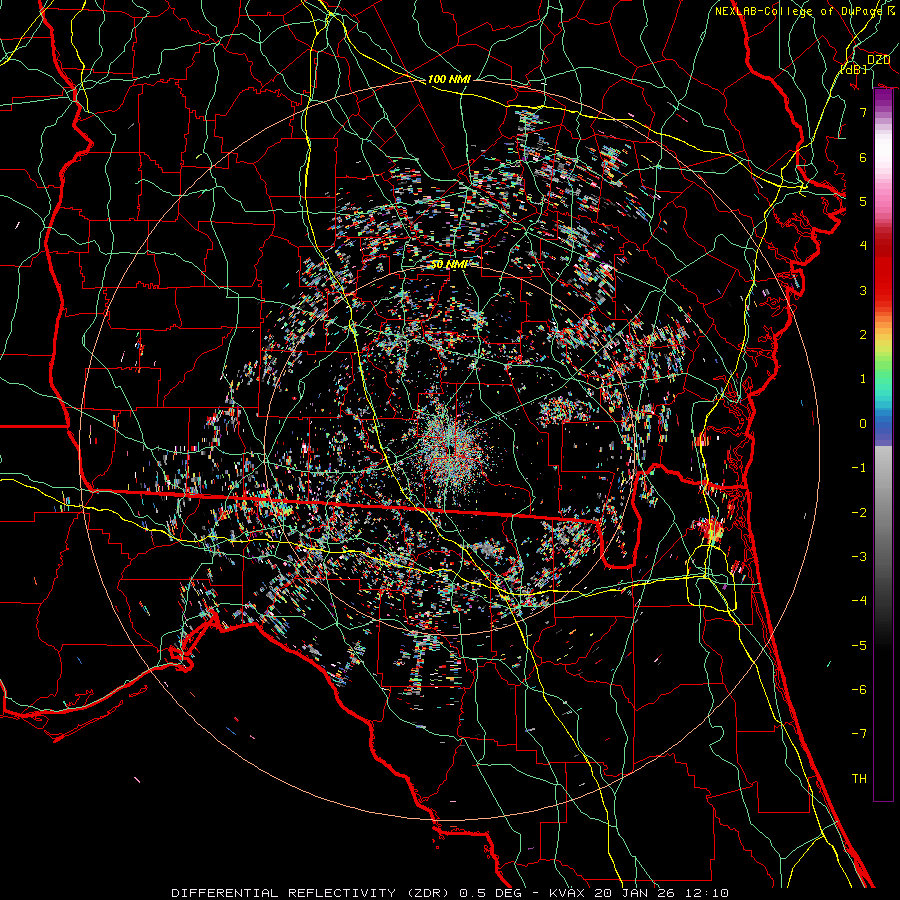900x900 pixels.
Task: Click the legend value 1
Action: [863, 378]
